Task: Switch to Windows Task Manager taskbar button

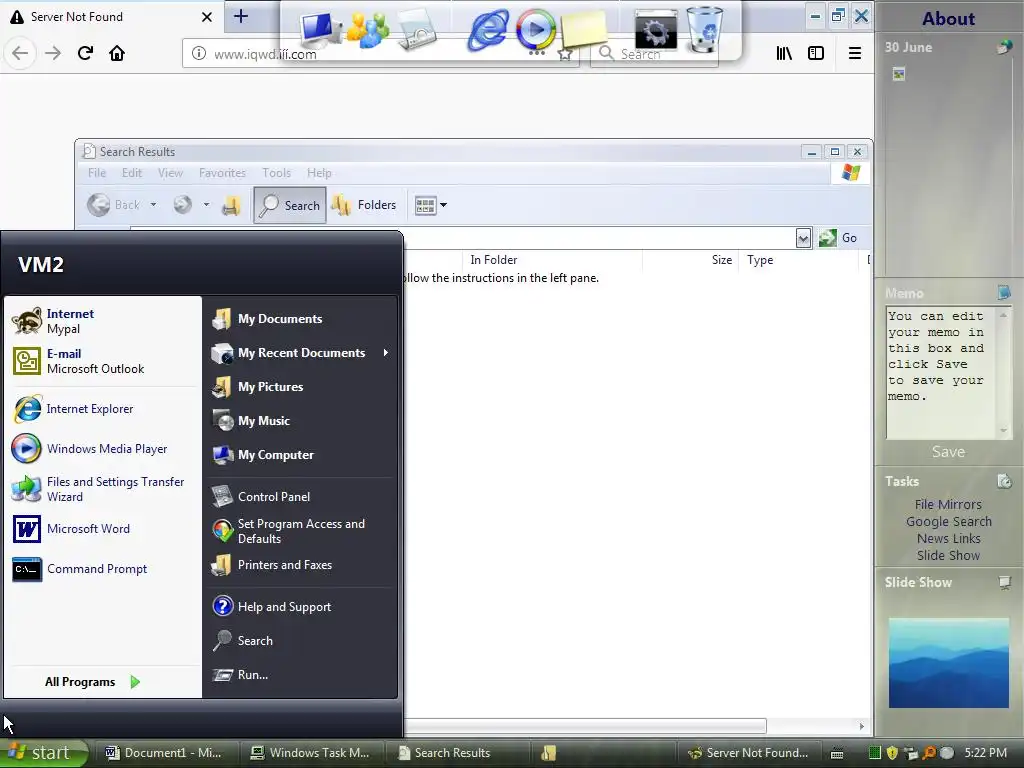Action: 311,753
